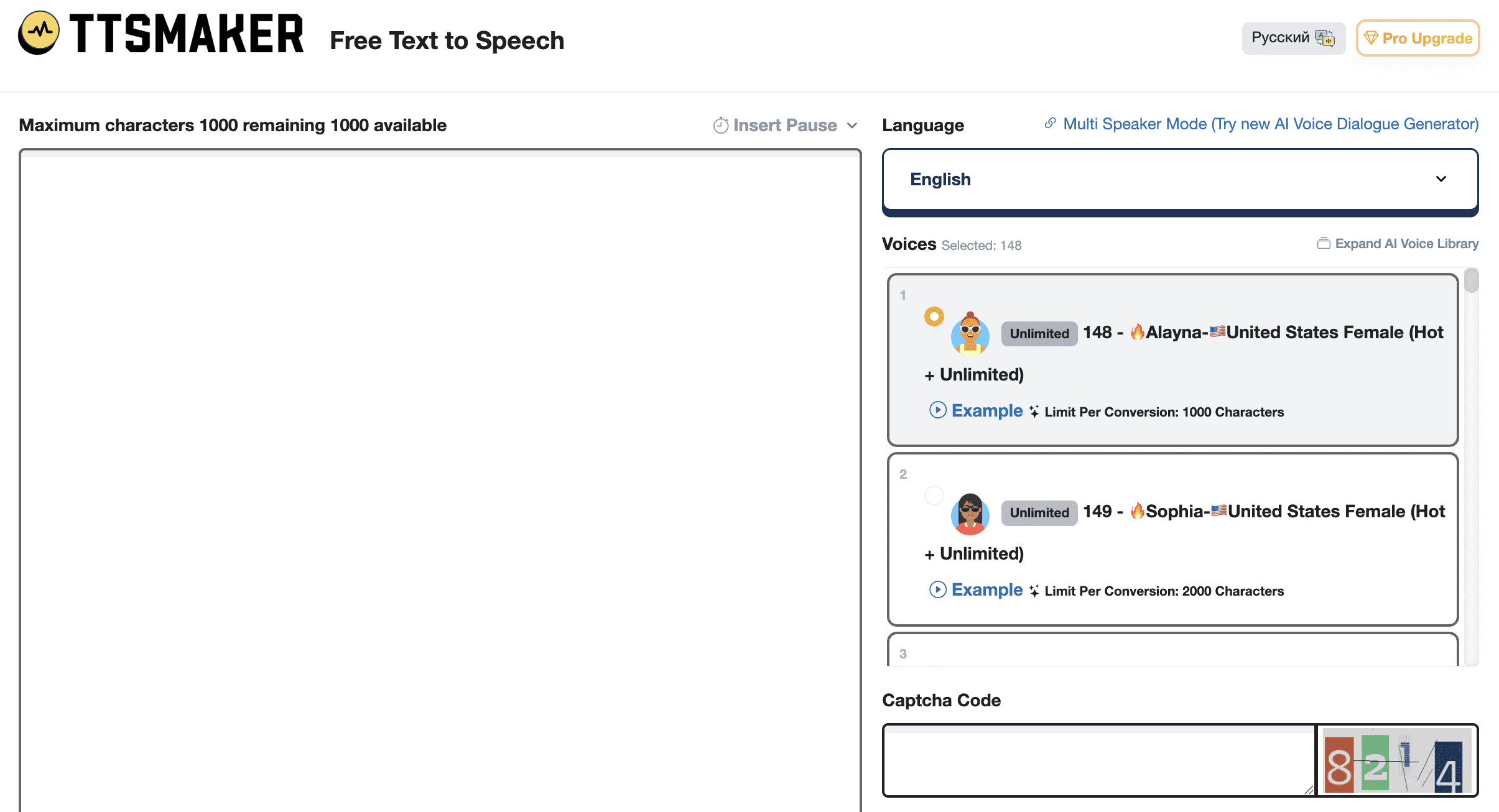Click Sophia's avatar image
The width and height of the screenshot is (1499, 812).
click(970, 514)
